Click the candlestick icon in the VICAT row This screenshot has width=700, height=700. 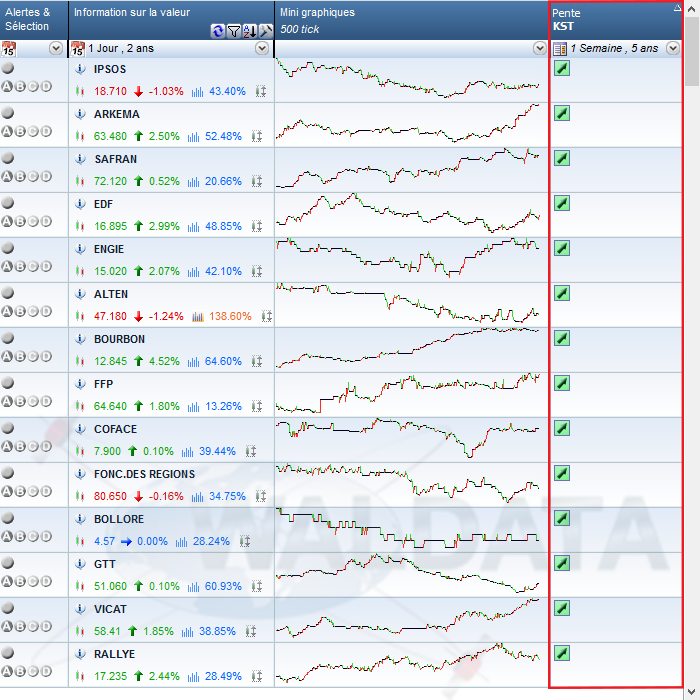[x=80, y=631]
